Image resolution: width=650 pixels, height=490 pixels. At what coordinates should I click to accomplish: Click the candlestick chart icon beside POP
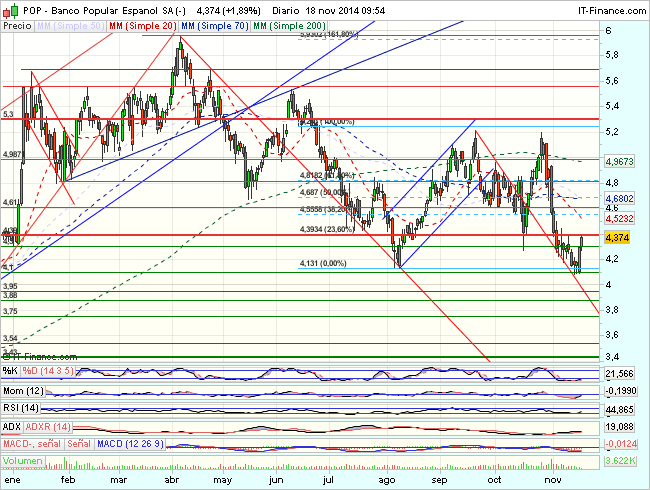(9, 9)
